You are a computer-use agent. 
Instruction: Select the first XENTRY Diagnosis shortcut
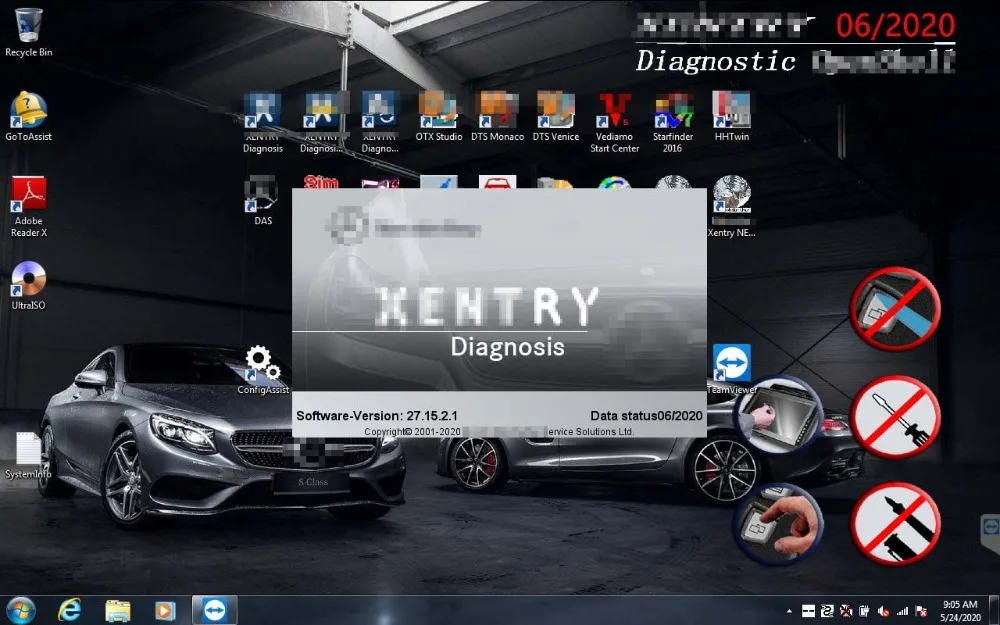pos(263,122)
